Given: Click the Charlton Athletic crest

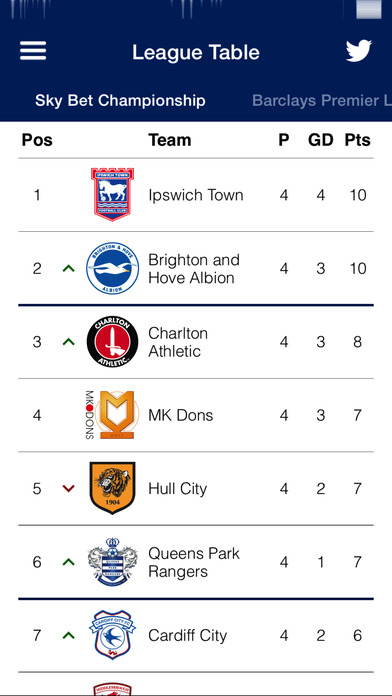Looking at the screenshot, I should (112, 342).
